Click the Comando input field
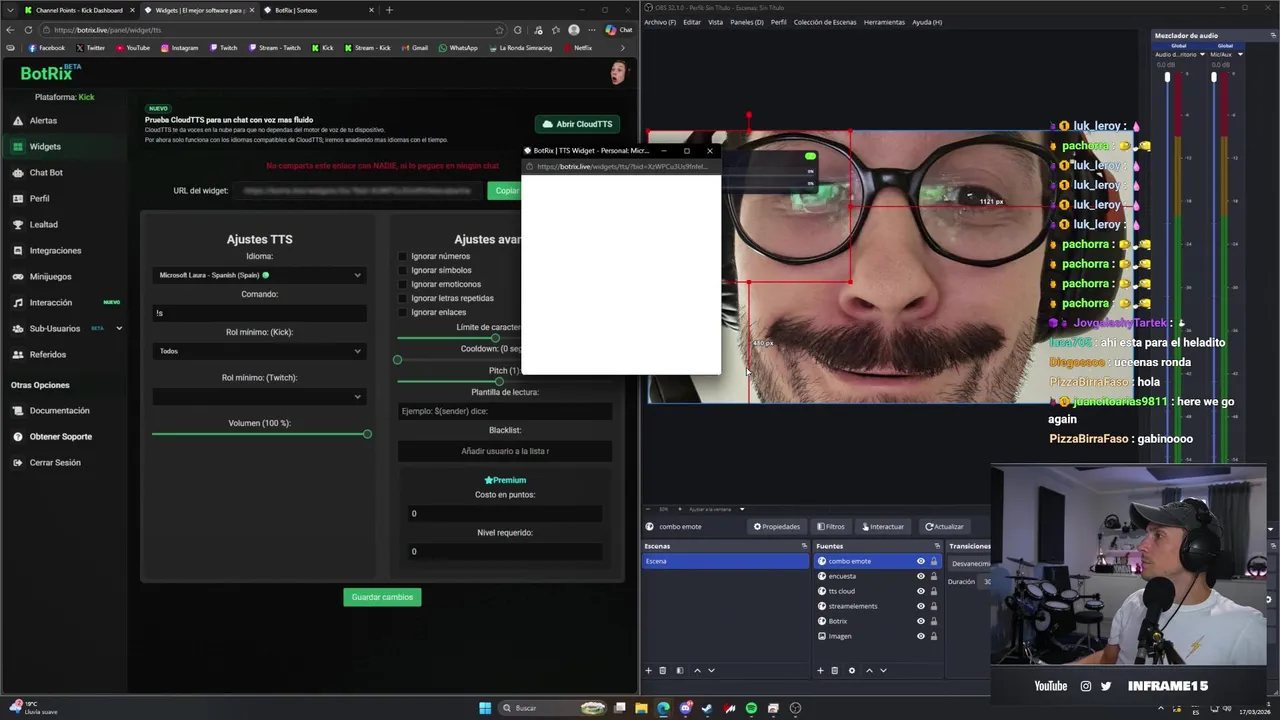The width and height of the screenshot is (1280, 720). click(260, 313)
